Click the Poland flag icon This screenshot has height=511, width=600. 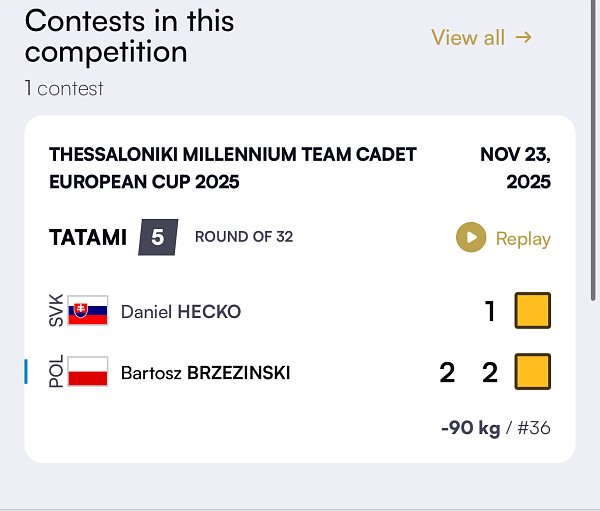pos(88,372)
